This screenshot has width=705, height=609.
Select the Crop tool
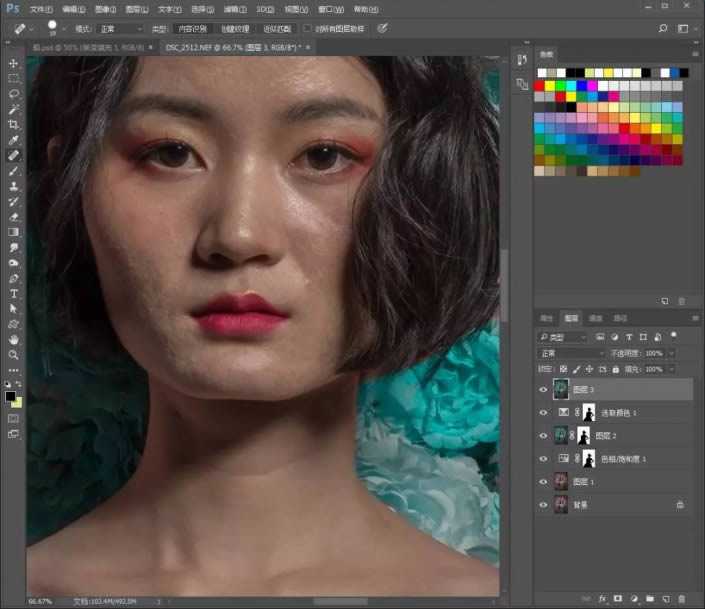point(14,124)
